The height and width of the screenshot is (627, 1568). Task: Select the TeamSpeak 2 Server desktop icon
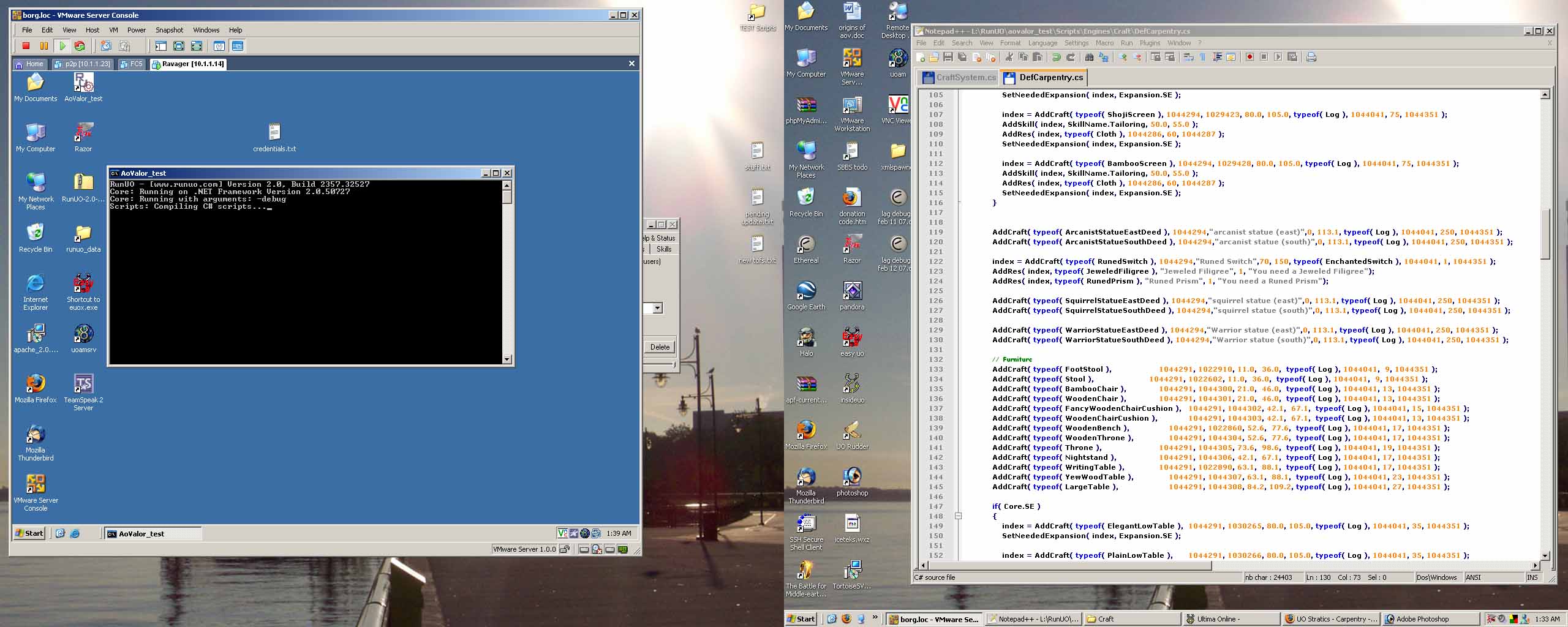[83, 392]
